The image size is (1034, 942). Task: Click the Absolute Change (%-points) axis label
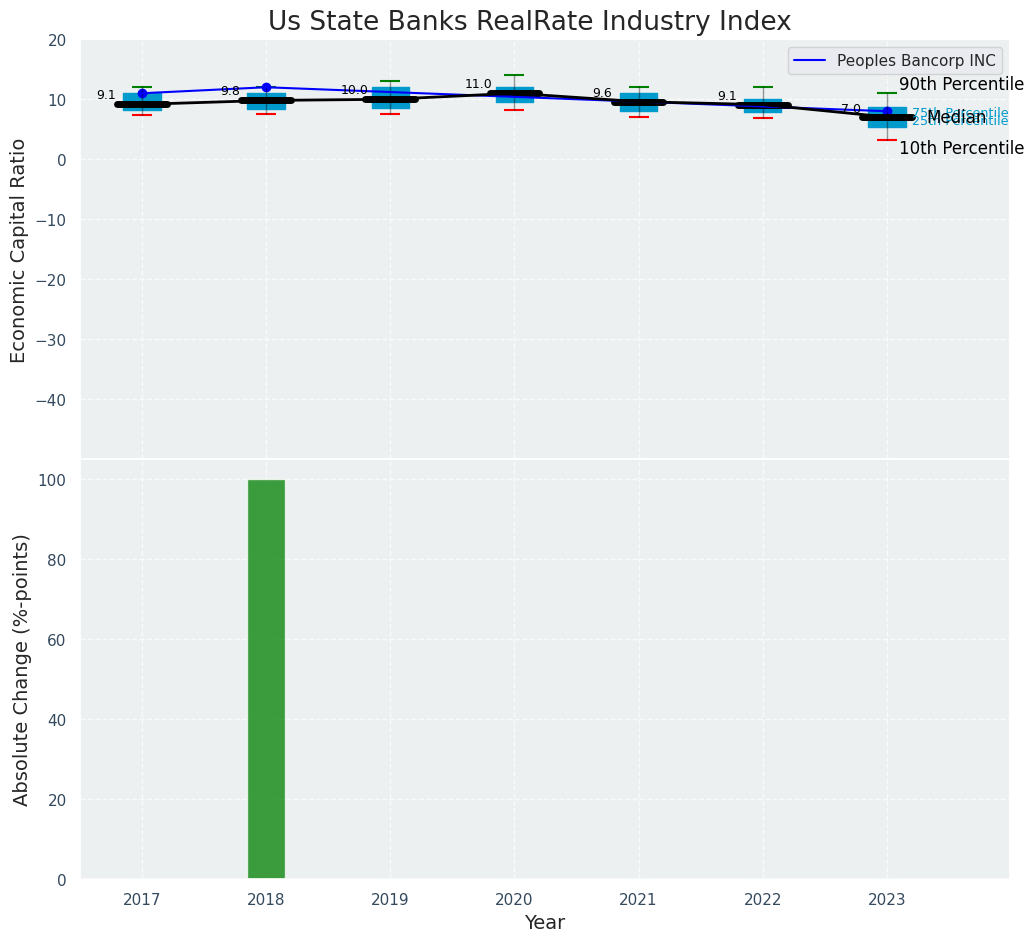click(x=21, y=670)
